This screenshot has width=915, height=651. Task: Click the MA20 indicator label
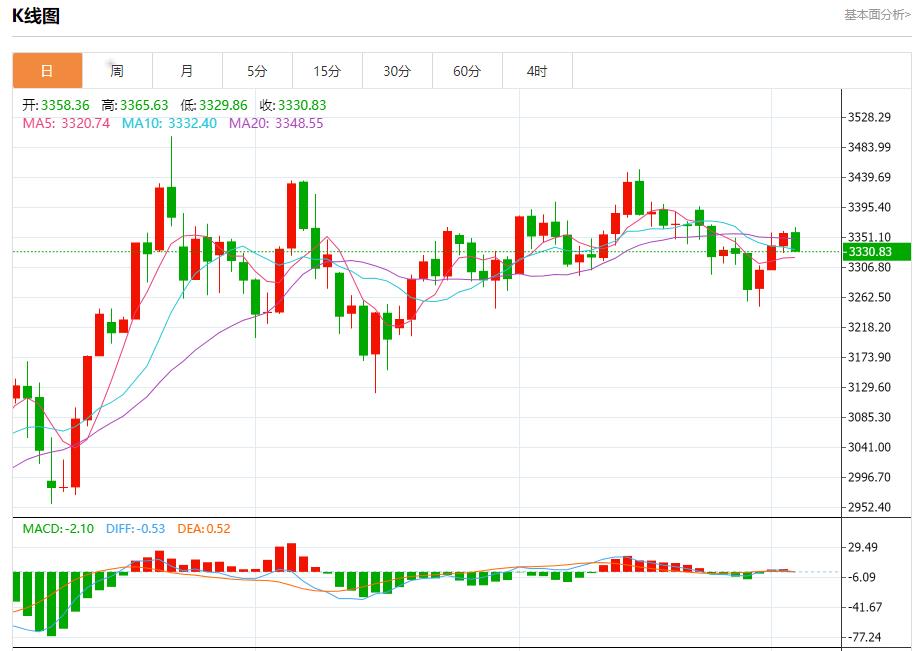[276, 123]
